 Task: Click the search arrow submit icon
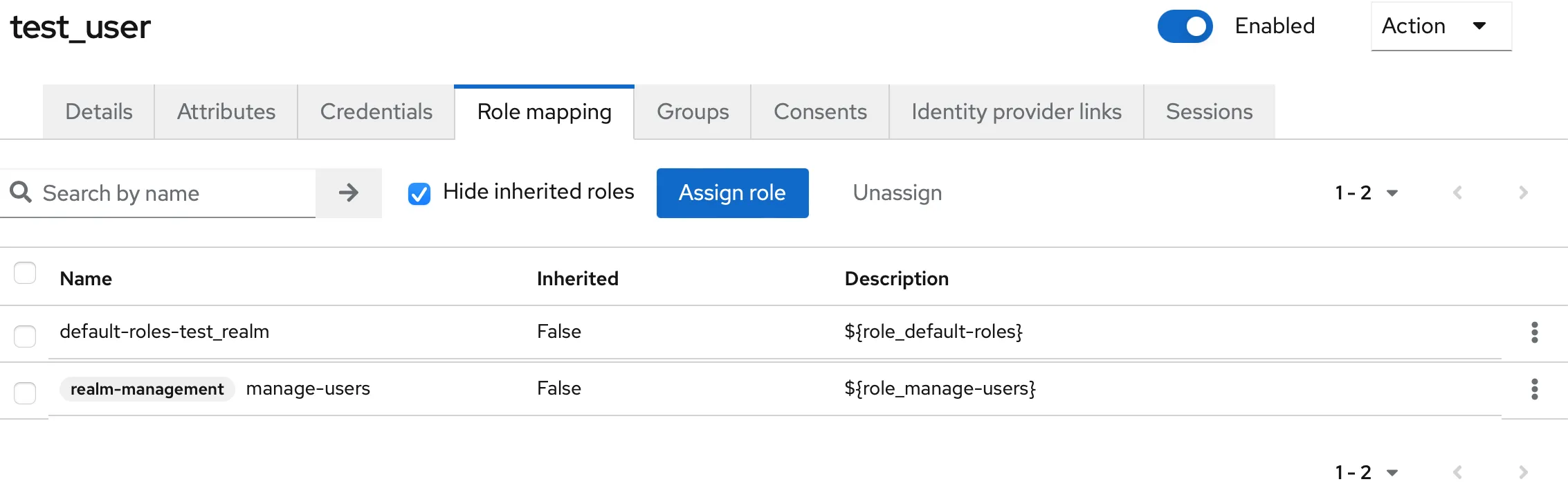(348, 192)
